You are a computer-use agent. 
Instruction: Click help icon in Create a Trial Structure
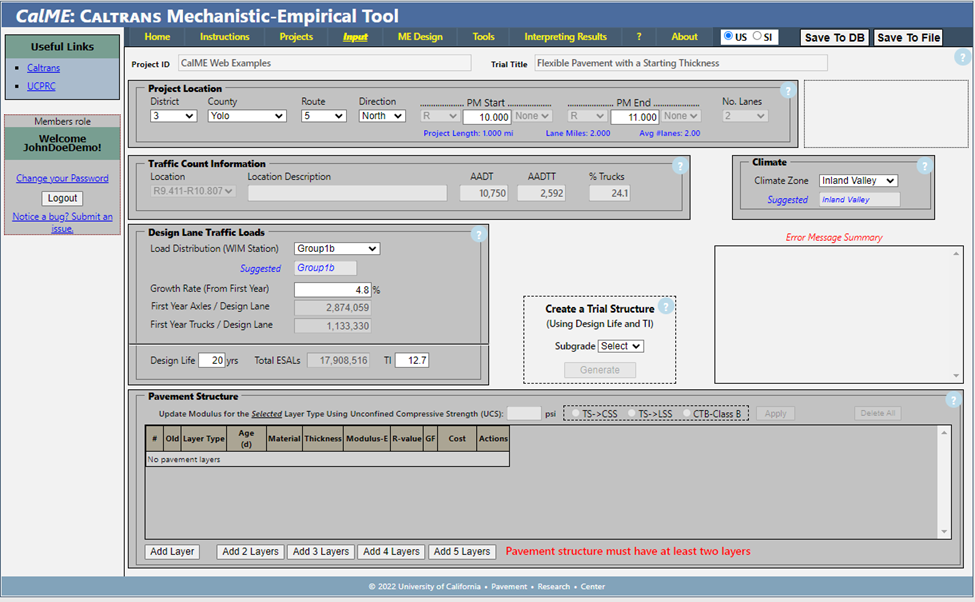click(665, 307)
